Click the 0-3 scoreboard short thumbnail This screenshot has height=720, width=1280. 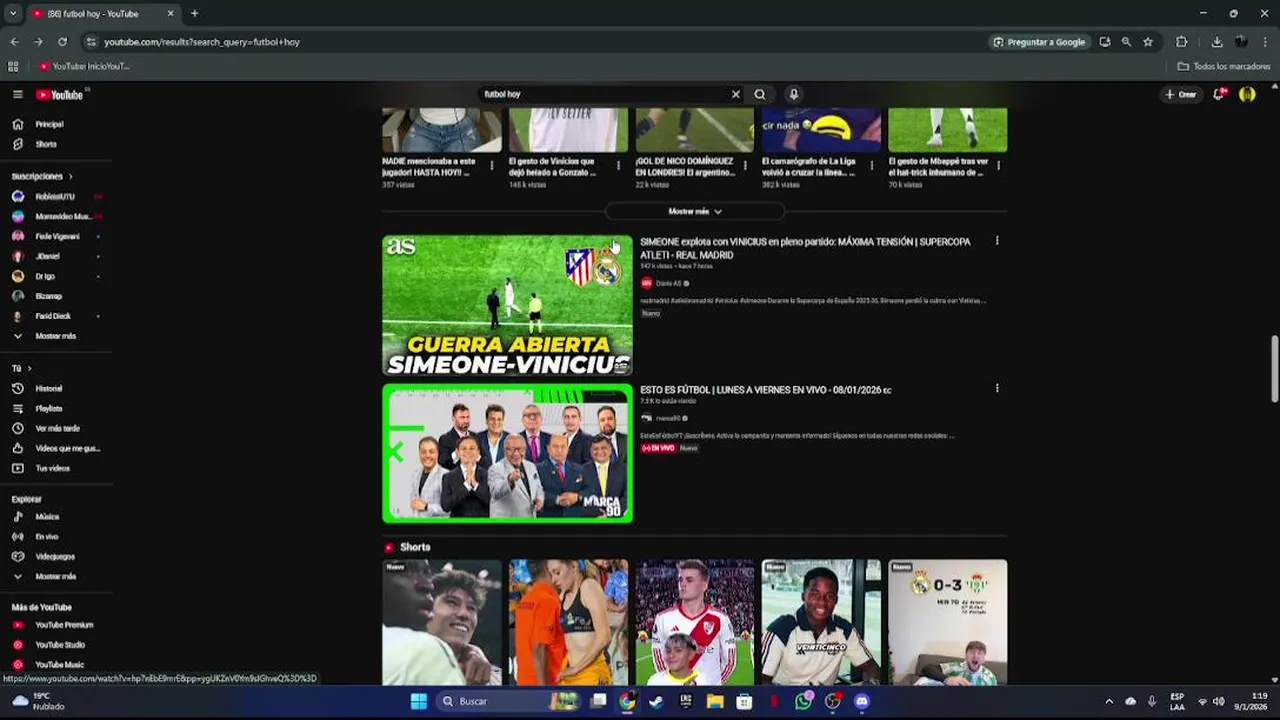[947, 622]
